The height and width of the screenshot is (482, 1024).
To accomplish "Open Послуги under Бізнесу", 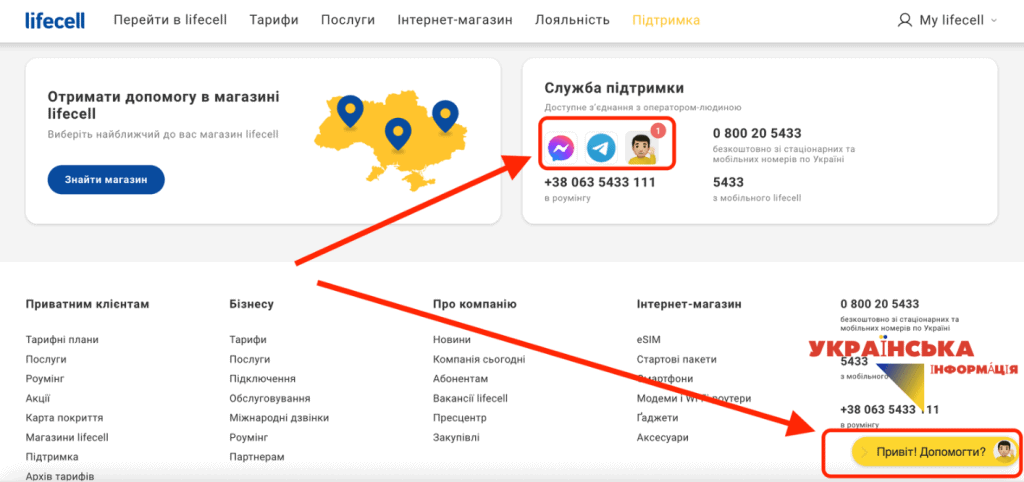I will (249, 359).
